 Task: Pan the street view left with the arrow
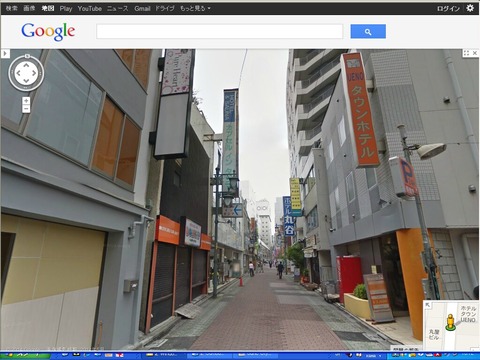point(18,73)
